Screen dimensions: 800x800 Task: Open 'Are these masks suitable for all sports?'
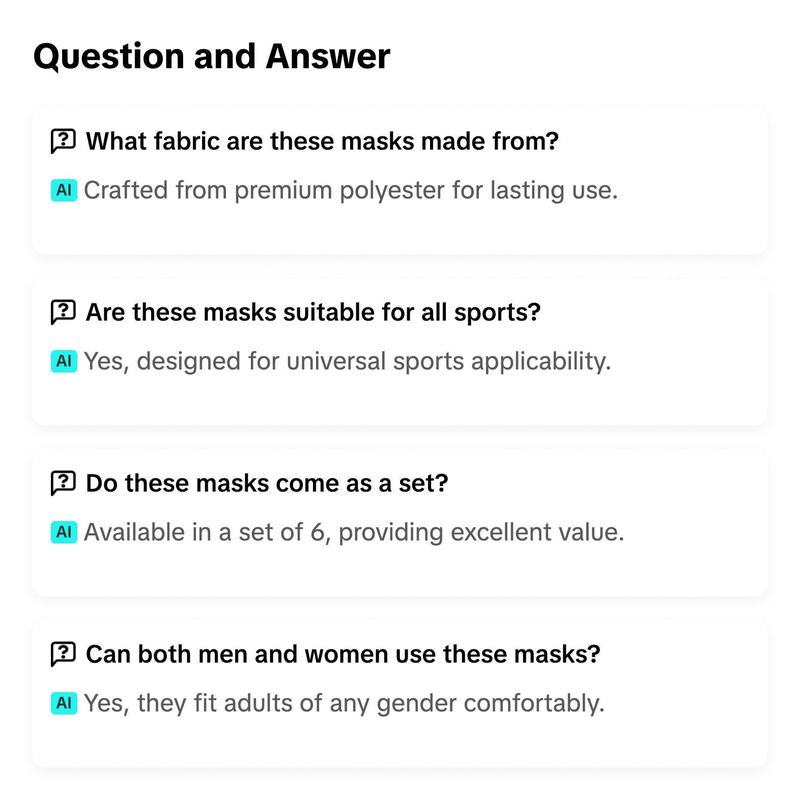click(x=313, y=312)
